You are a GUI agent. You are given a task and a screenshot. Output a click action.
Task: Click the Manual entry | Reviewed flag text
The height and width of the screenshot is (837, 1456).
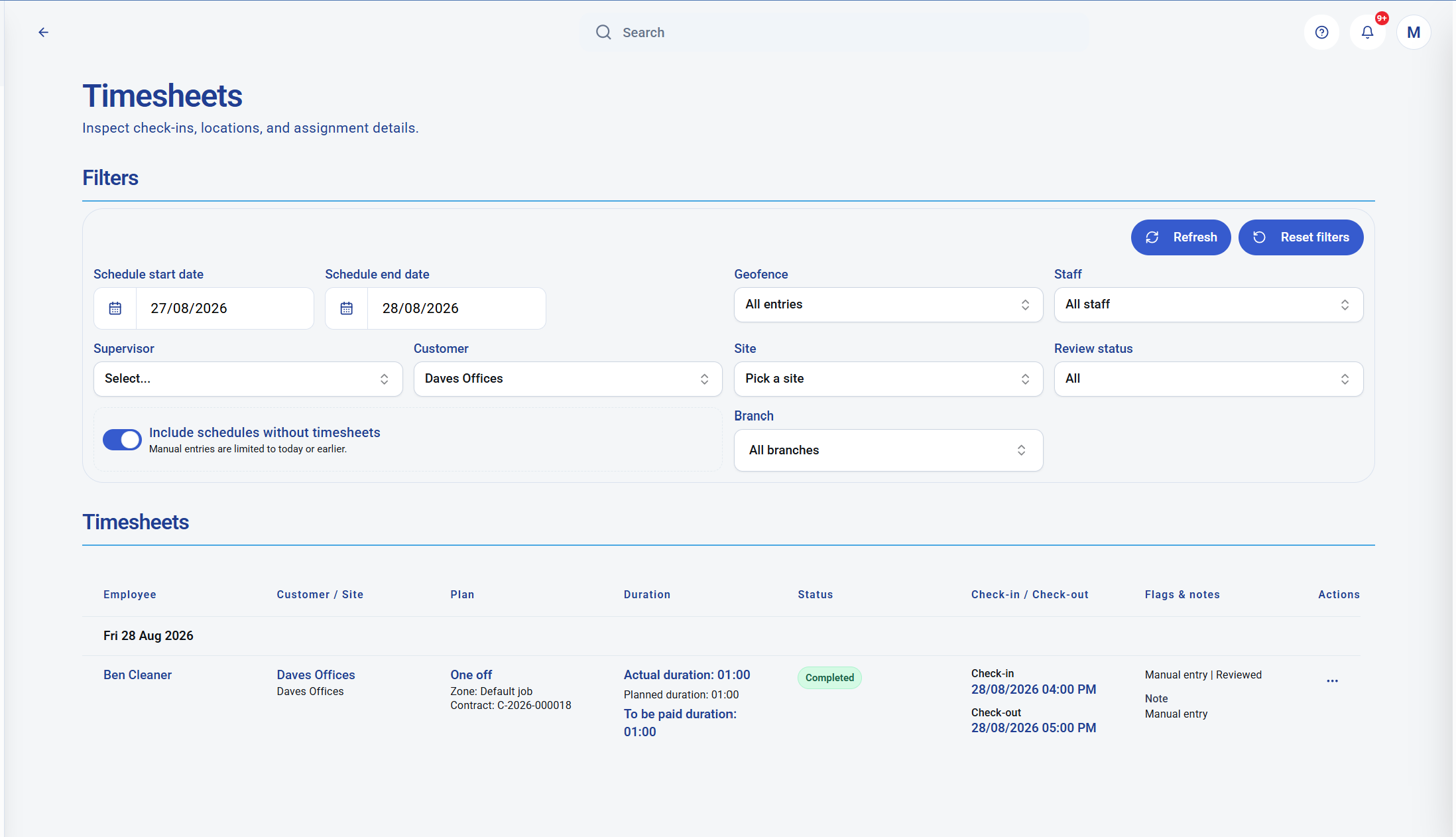1203,675
